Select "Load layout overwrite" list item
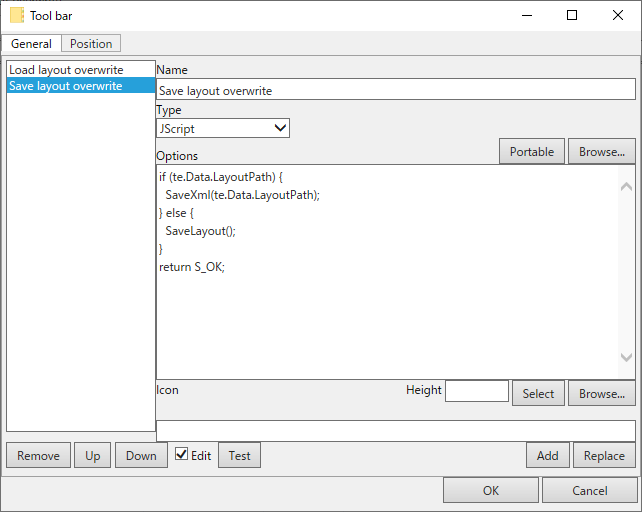642x512 pixels. [81, 70]
